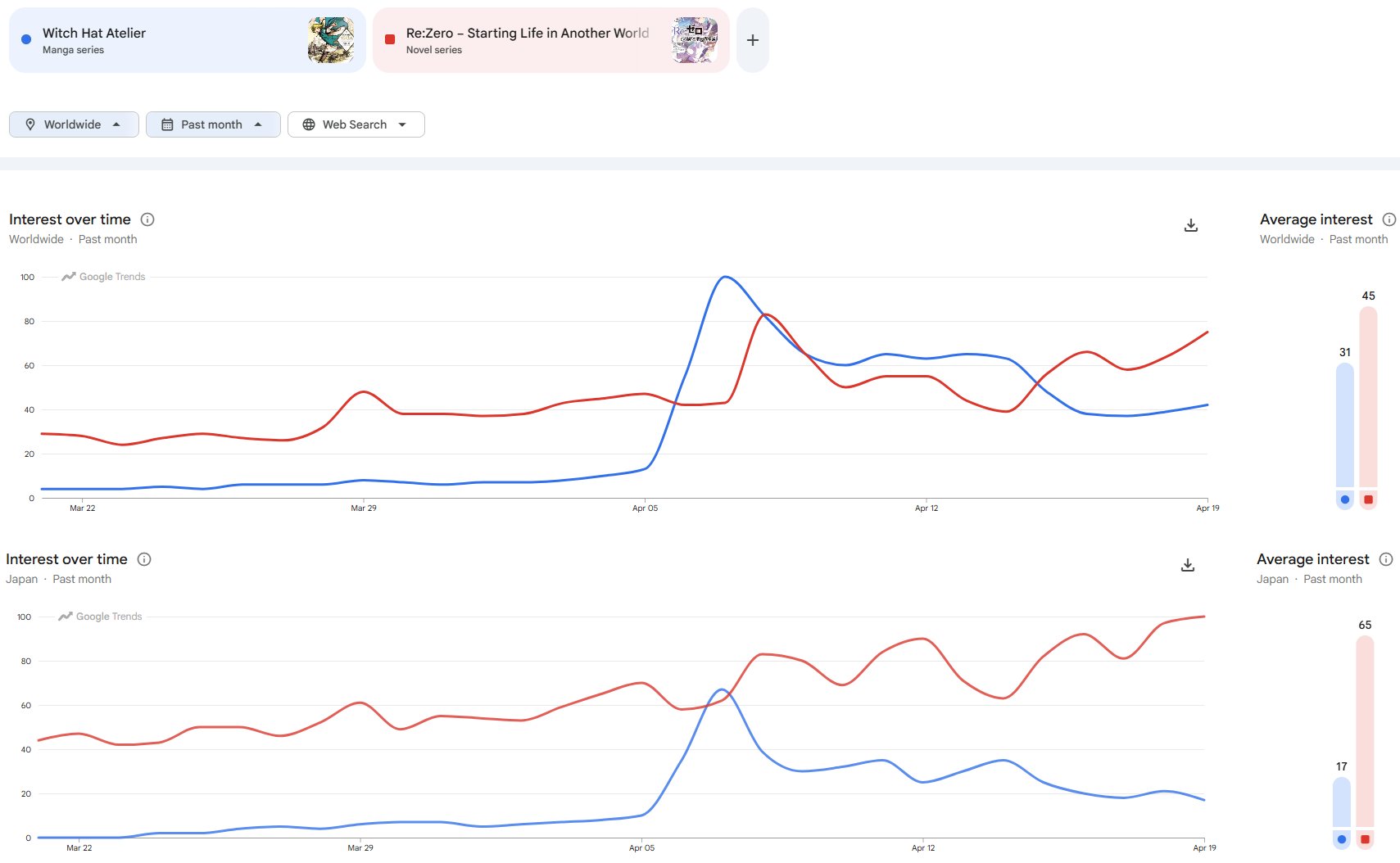The width and height of the screenshot is (1400, 863).
Task: Click the Japan 'Interest over time' heading
Action: 66,559
